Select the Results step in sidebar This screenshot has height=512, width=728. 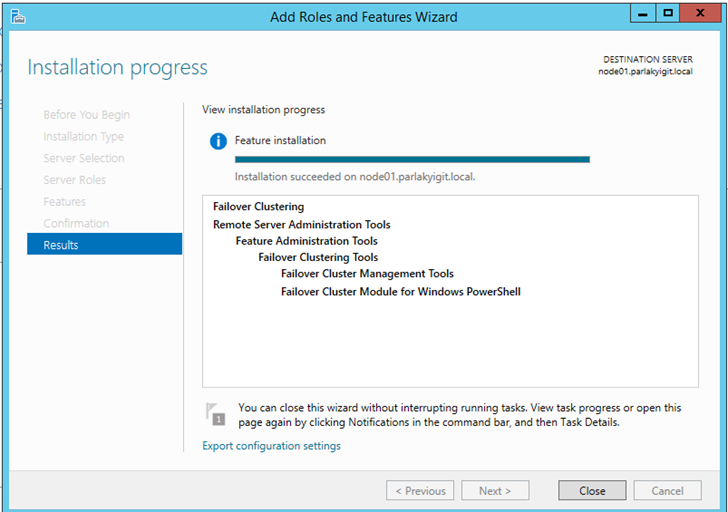point(104,245)
